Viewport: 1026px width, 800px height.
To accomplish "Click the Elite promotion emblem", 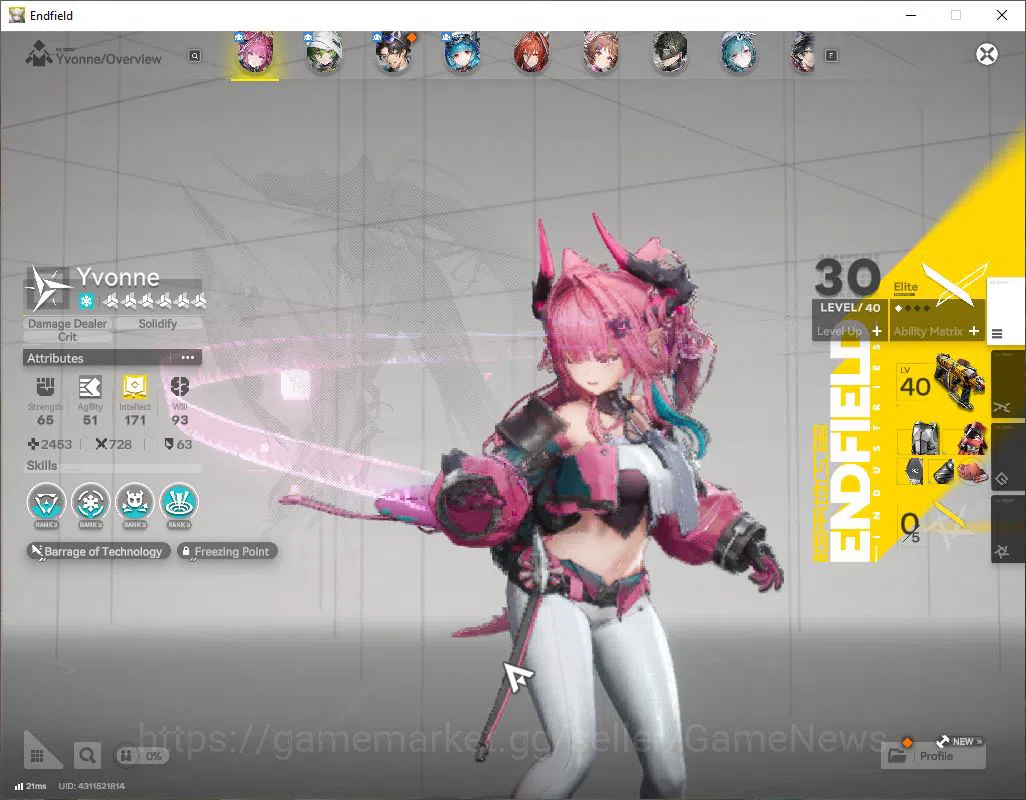I will point(953,283).
